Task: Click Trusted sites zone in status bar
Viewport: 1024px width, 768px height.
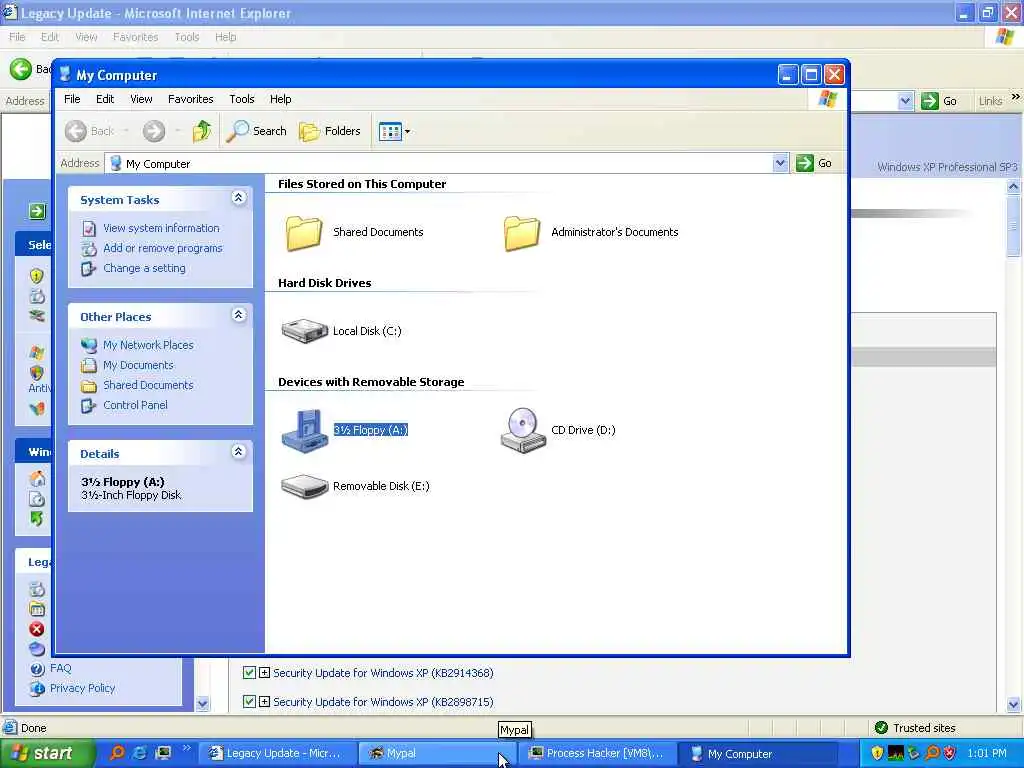Action: [x=916, y=728]
